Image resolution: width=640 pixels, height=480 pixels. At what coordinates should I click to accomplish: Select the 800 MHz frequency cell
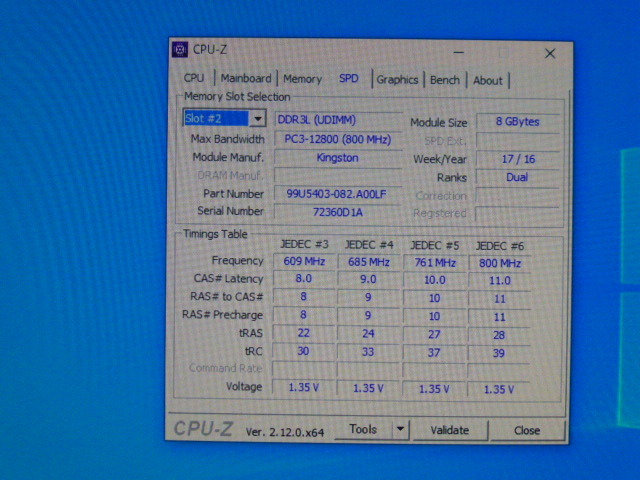[500, 263]
